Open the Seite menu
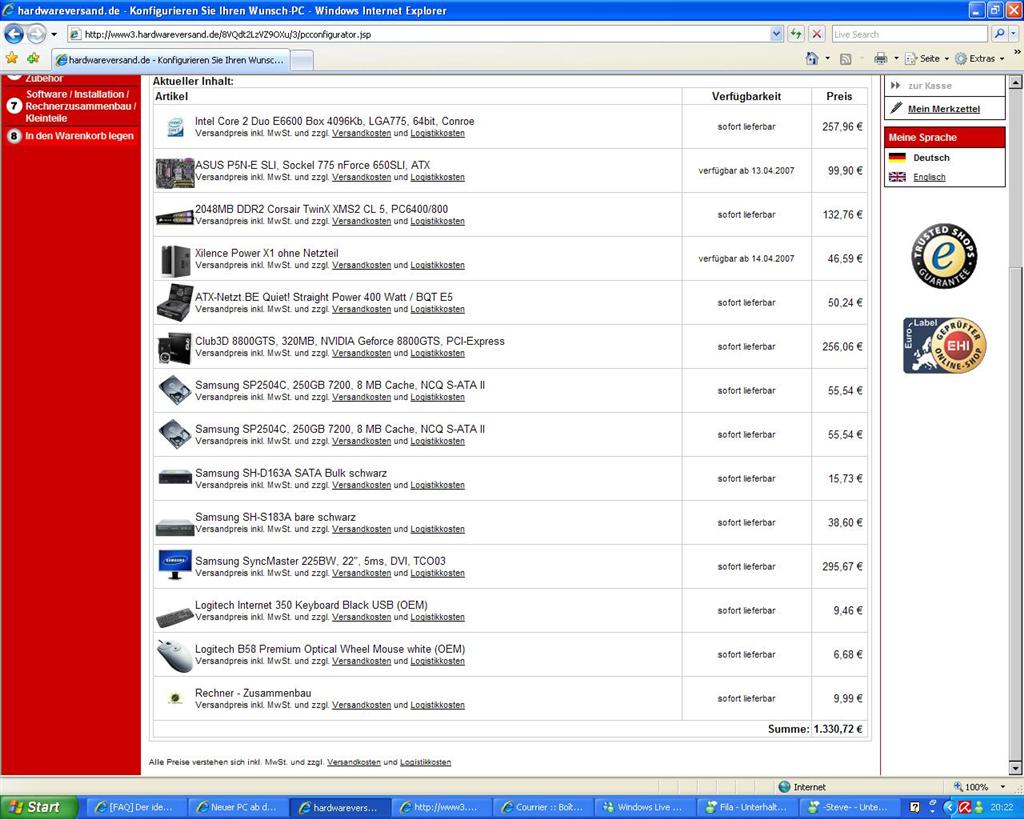Screen dimensions: 1024x819 click(x=928, y=59)
